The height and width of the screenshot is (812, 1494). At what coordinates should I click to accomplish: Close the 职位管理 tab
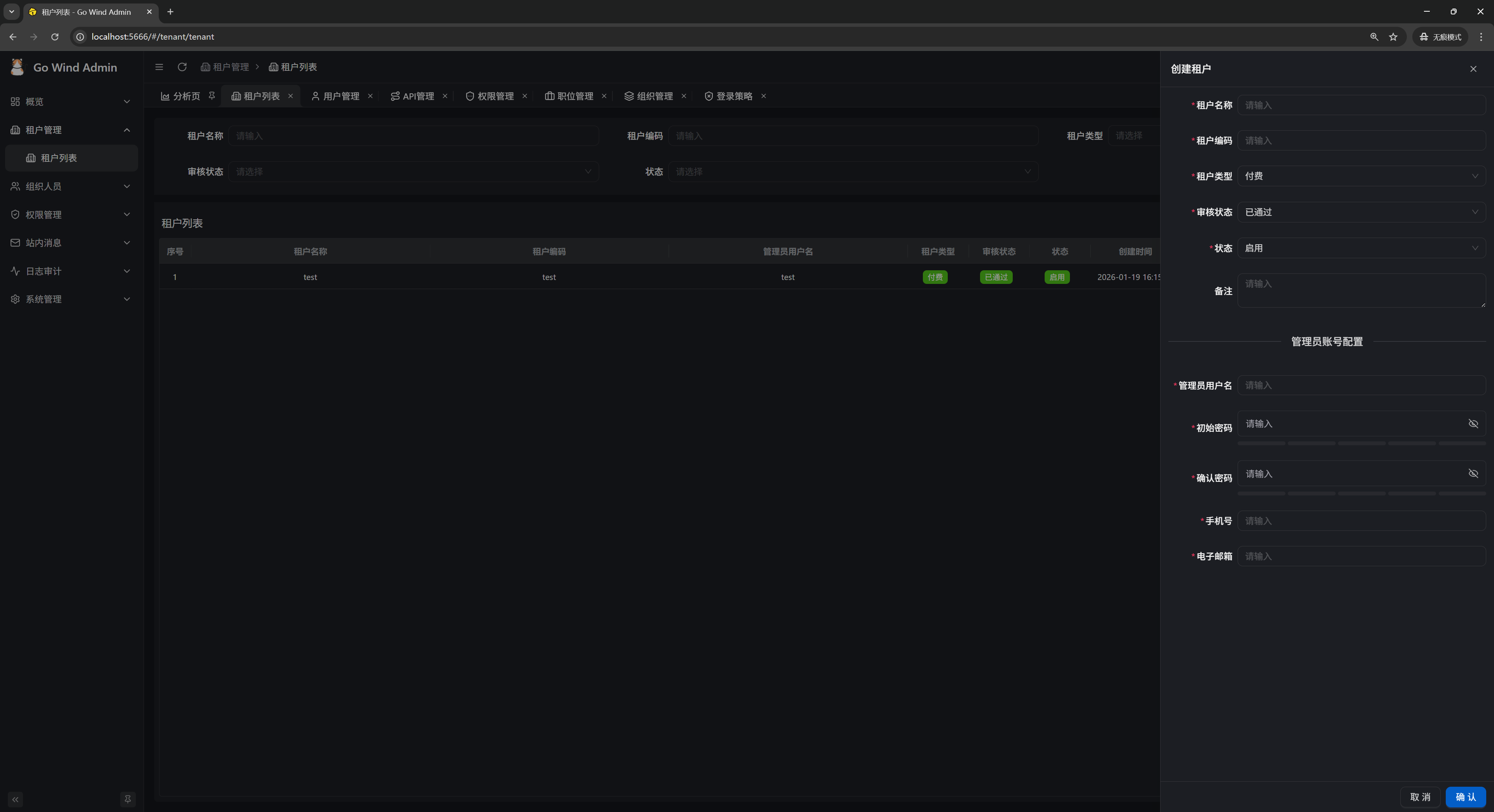pyautogui.click(x=604, y=96)
